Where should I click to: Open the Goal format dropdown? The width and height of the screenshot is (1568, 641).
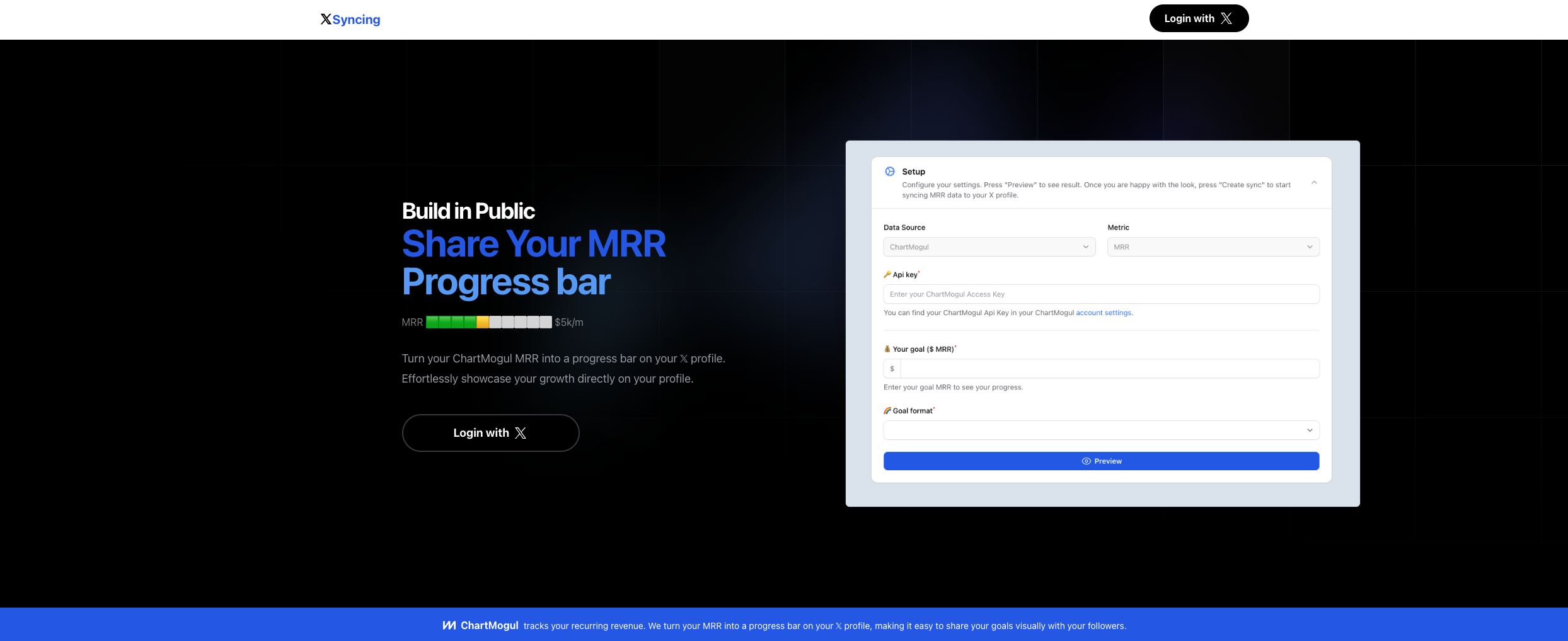(1101, 430)
